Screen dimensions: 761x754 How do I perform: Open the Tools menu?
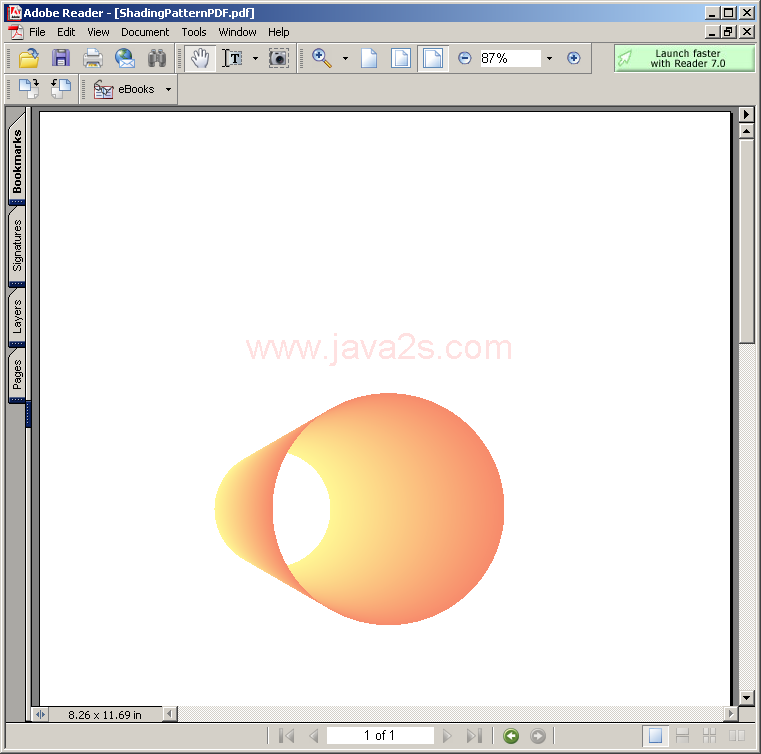coord(194,32)
